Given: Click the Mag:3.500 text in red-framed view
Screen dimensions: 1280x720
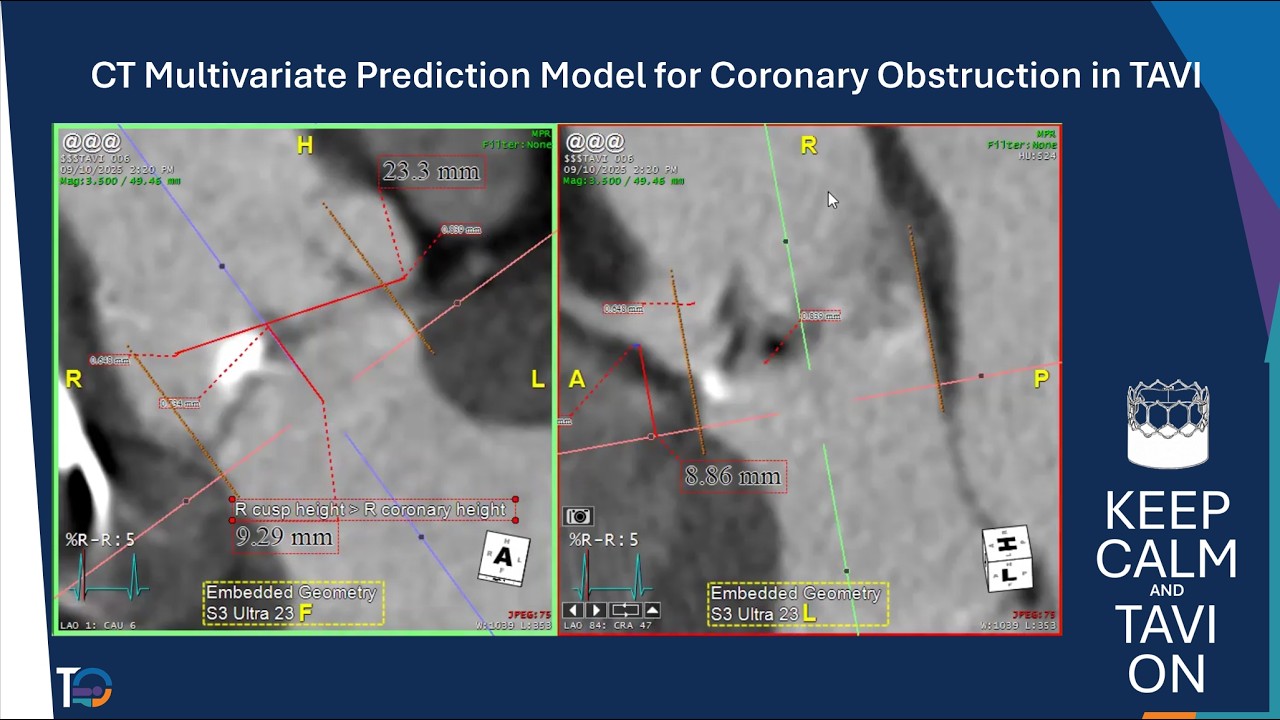Looking at the screenshot, I should tap(625, 181).
